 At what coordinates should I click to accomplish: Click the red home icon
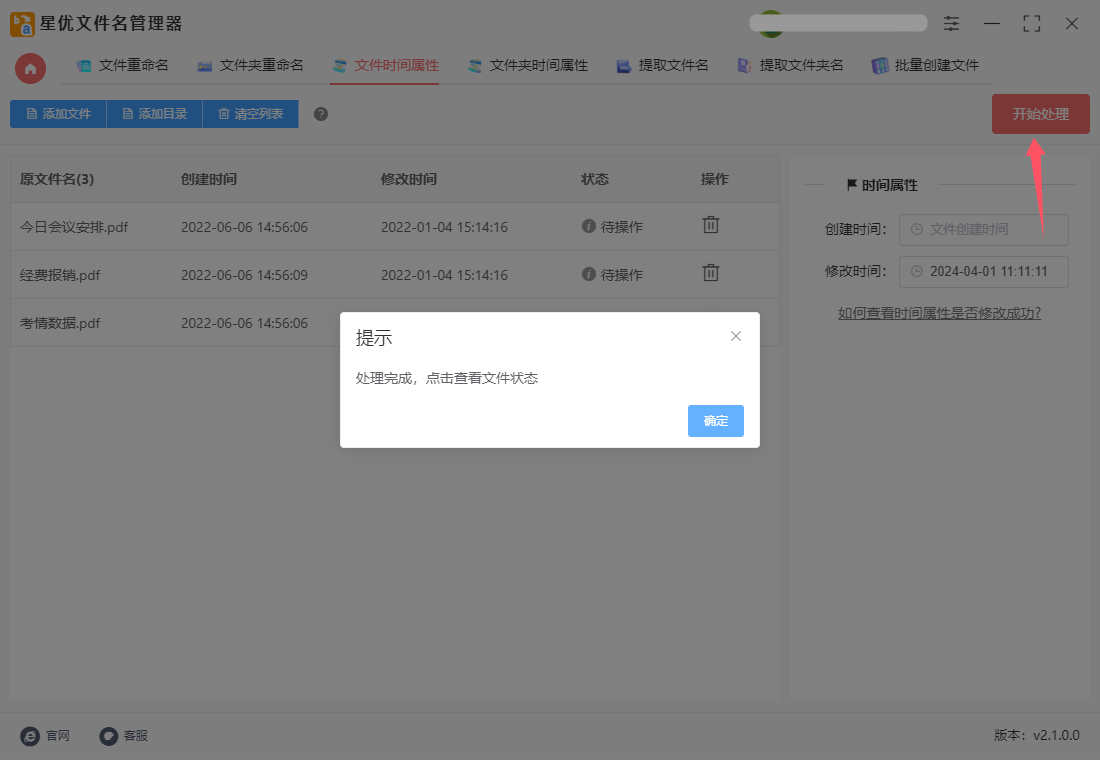point(30,69)
